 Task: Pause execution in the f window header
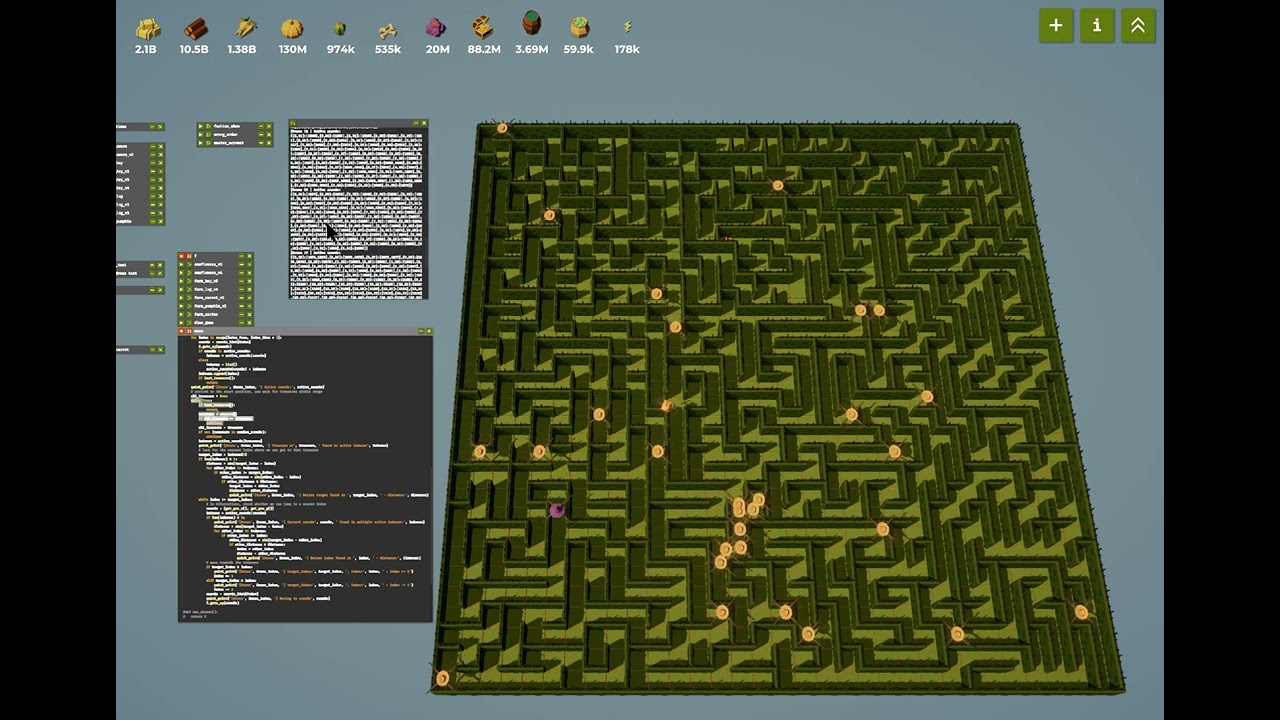click(189, 256)
